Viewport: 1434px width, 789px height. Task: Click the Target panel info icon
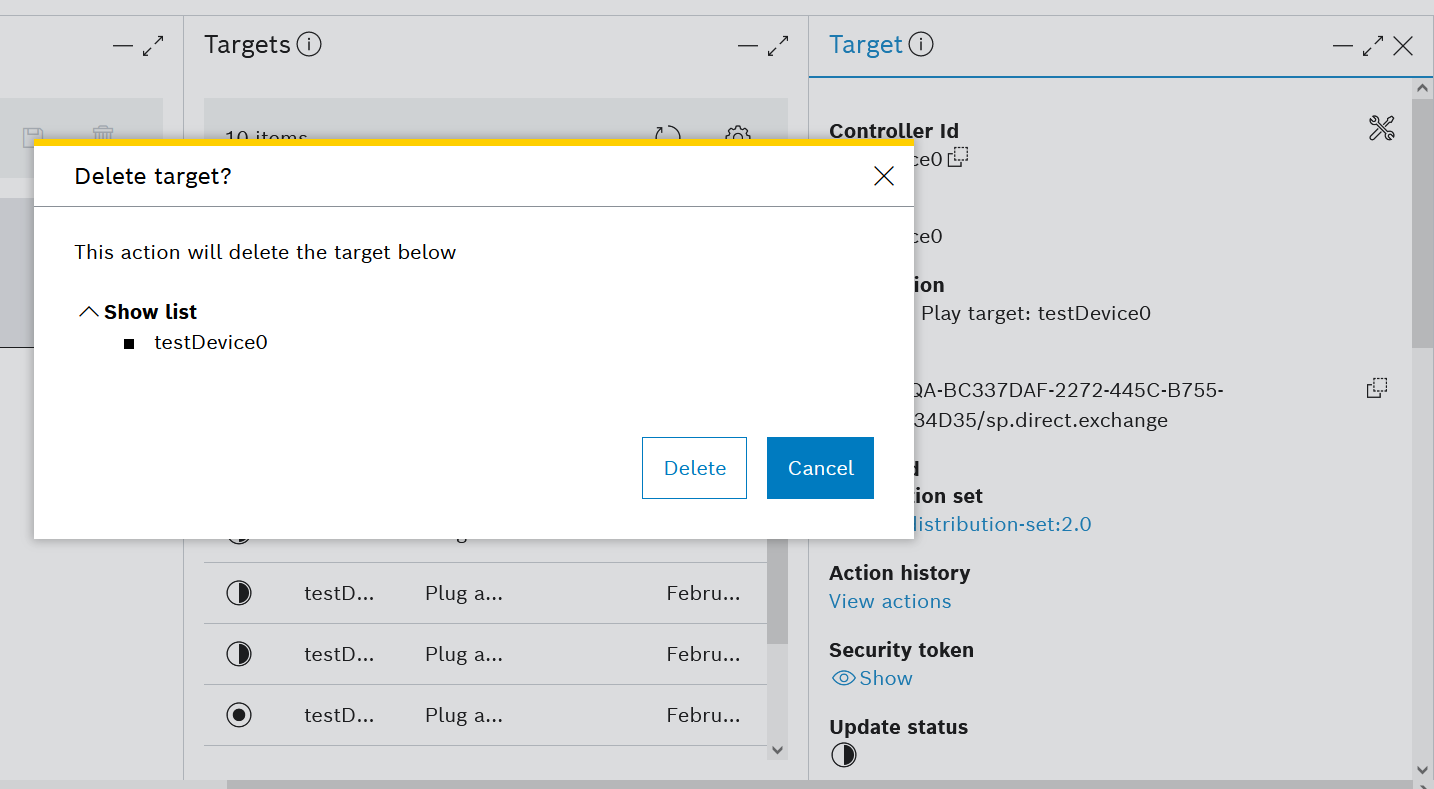click(x=921, y=45)
